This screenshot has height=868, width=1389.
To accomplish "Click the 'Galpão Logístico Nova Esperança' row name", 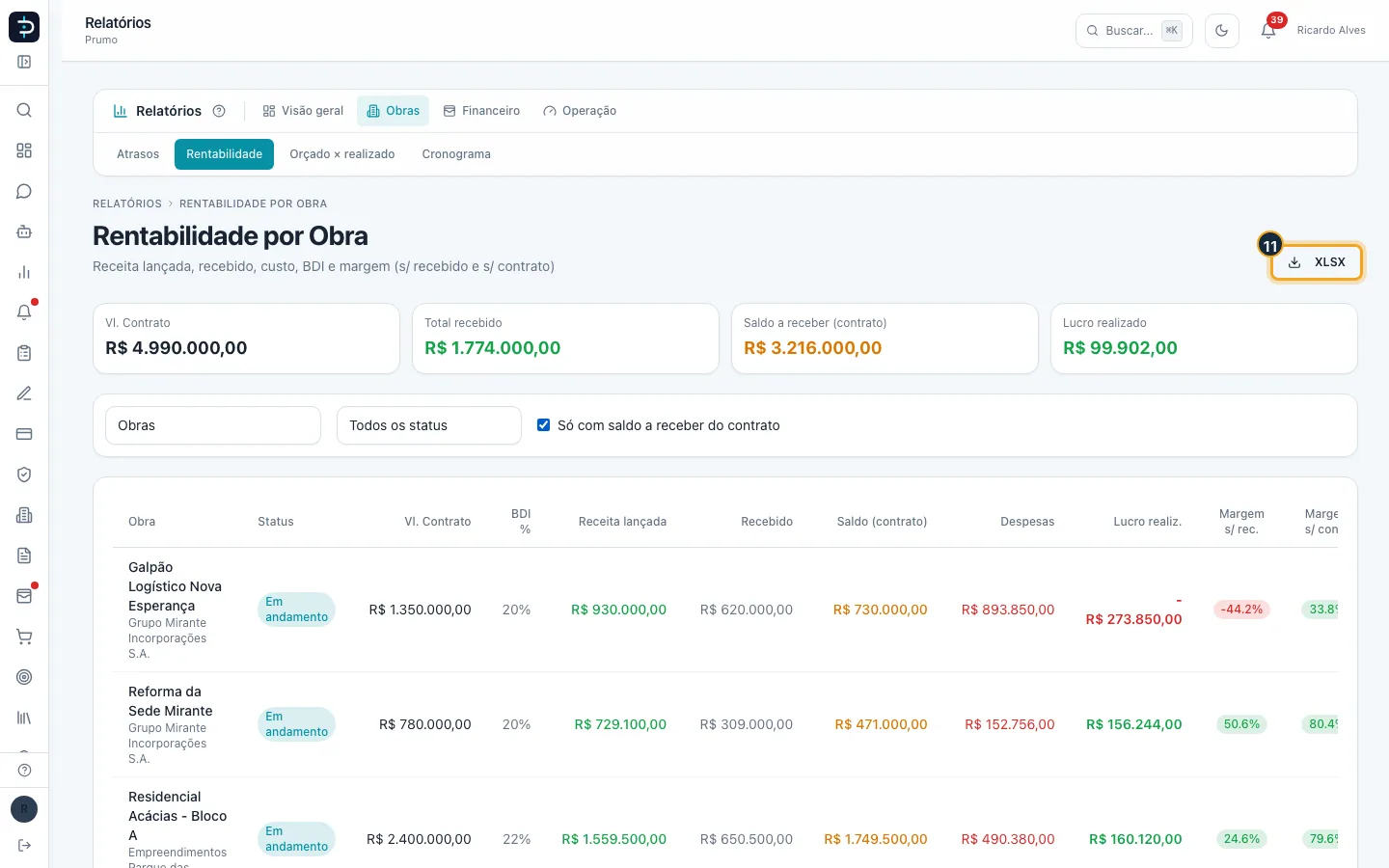I will coord(176,586).
